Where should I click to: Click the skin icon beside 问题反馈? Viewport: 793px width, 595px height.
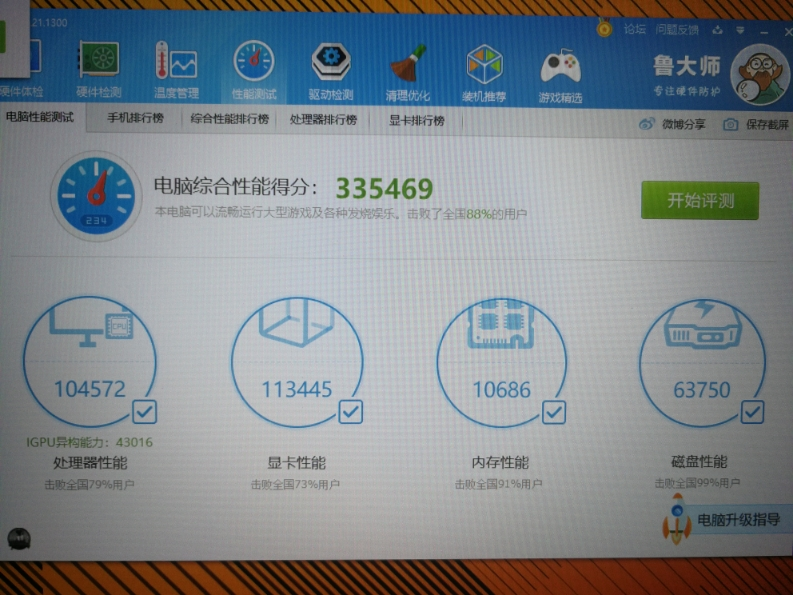[717, 30]
